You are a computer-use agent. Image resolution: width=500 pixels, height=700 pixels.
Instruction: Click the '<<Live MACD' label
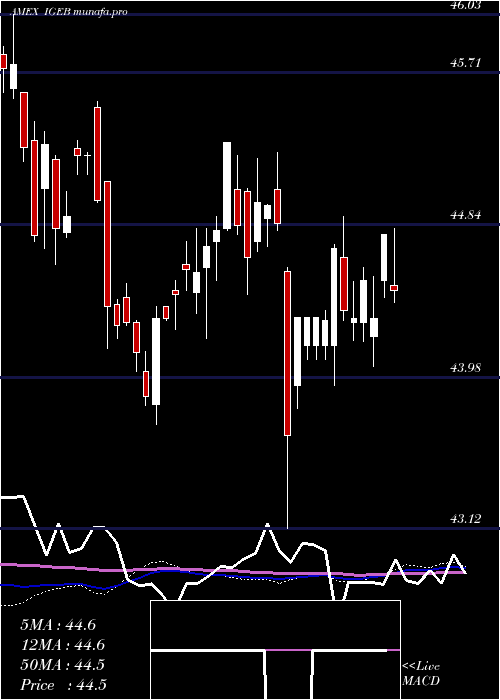click(421, 674)
